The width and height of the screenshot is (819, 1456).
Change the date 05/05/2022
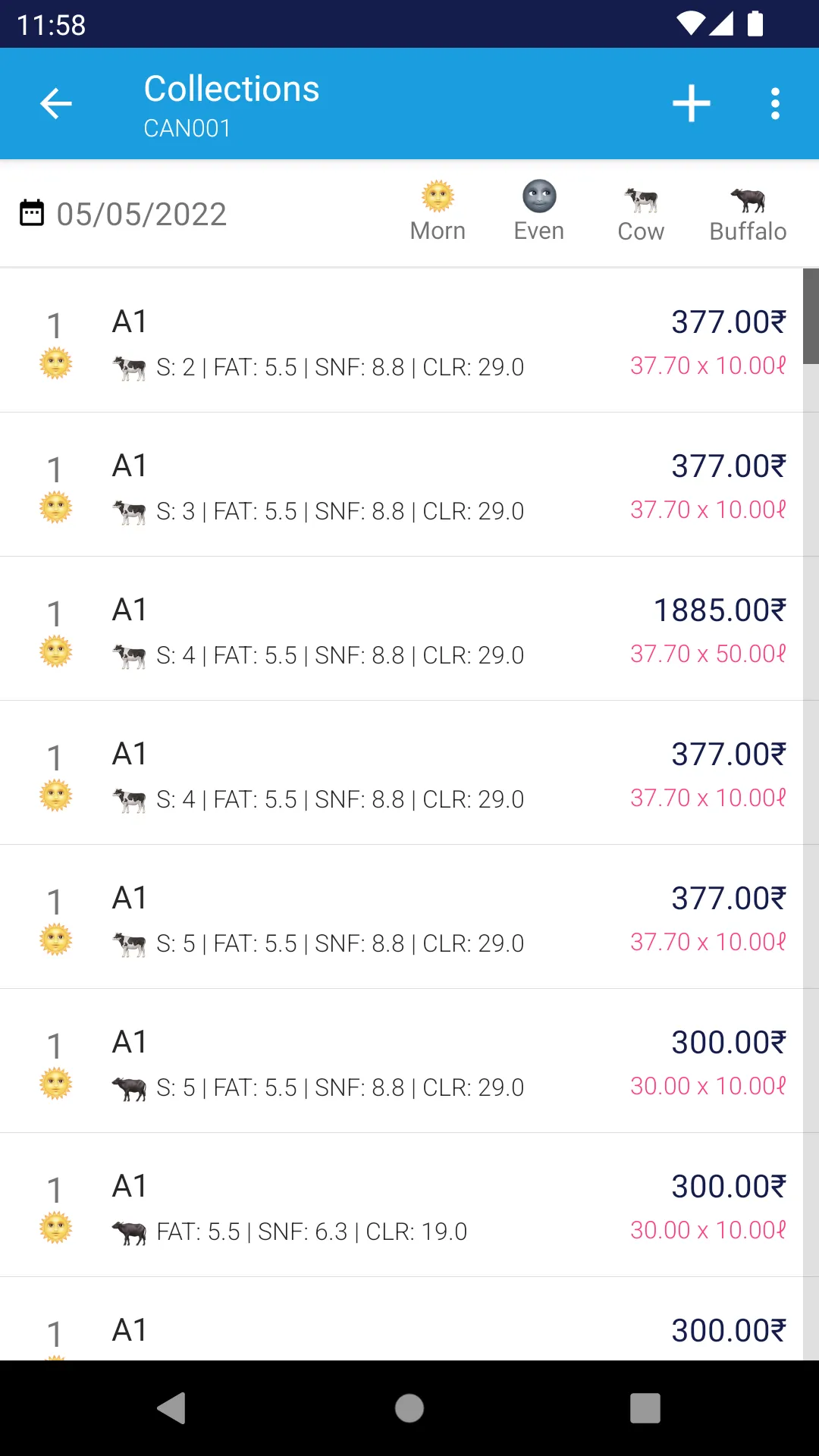pyautogui.click(x=142, y=214)
